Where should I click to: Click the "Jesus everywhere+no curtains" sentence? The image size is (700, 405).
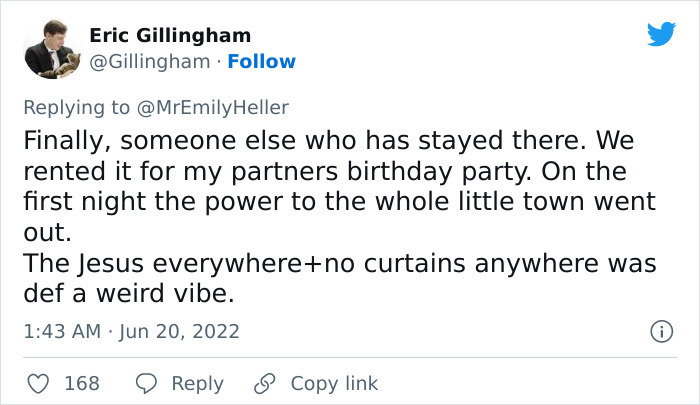tap(340, 264)
